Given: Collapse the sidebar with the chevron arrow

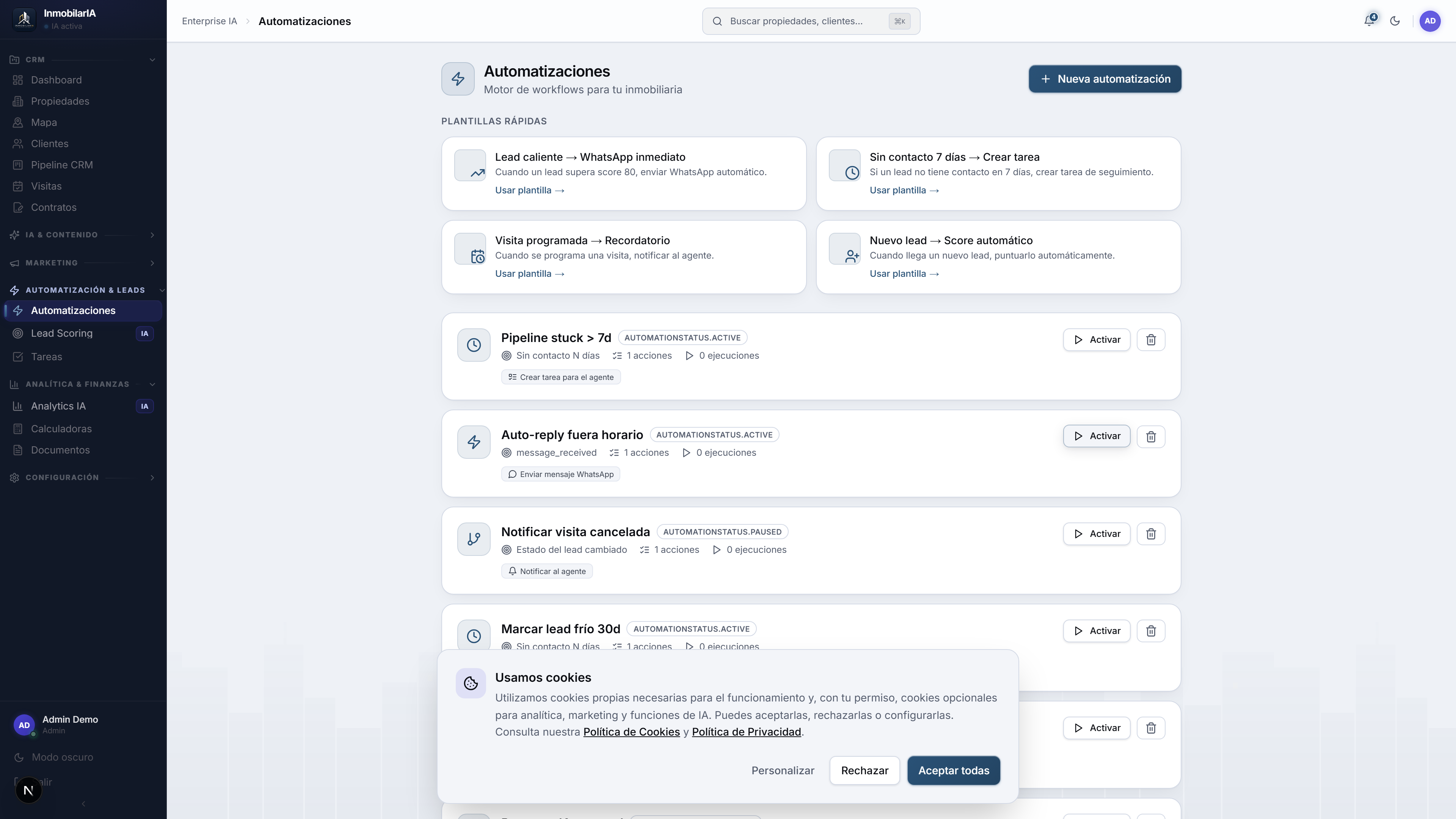Looking at the screenshot, I should (x=84, y=804).
